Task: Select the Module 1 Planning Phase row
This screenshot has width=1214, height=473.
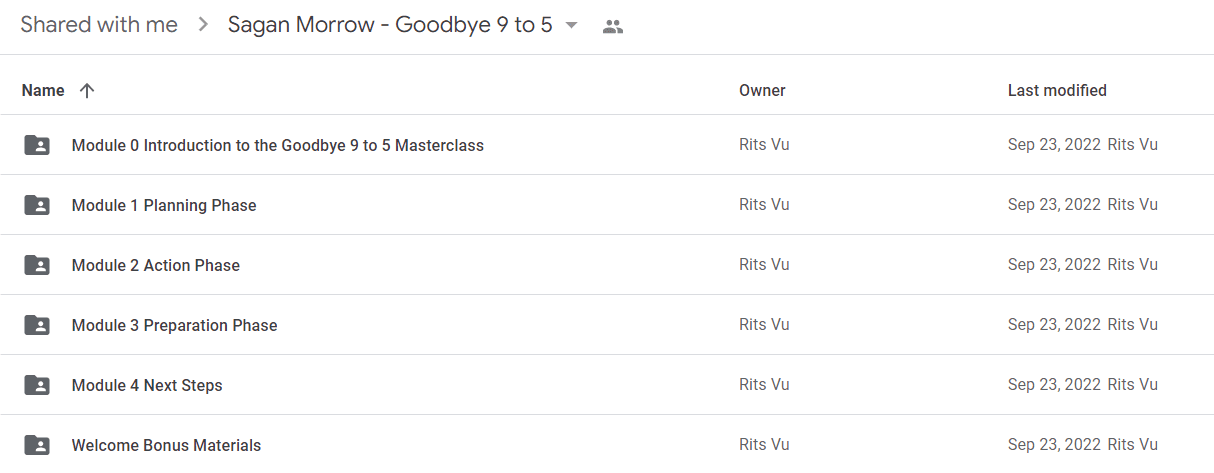Action: (x=607, y=205)
